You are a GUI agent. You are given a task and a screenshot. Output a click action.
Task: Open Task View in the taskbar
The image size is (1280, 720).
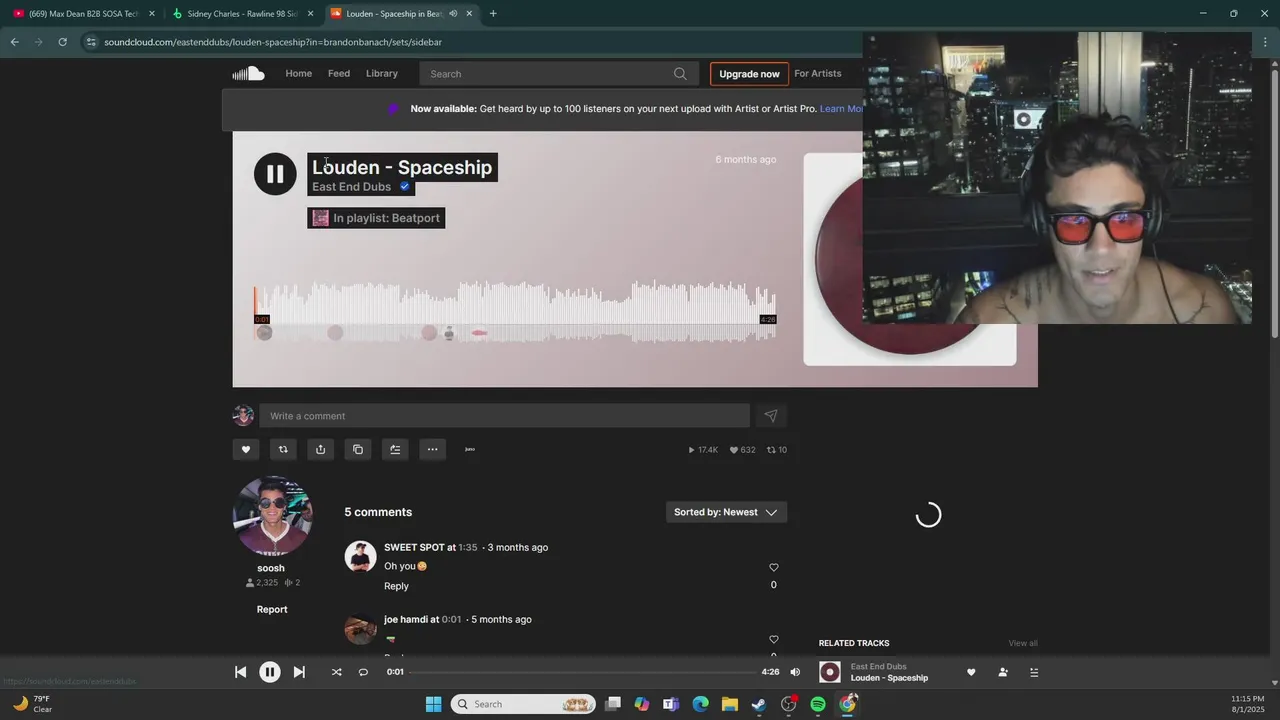(613, 704)
